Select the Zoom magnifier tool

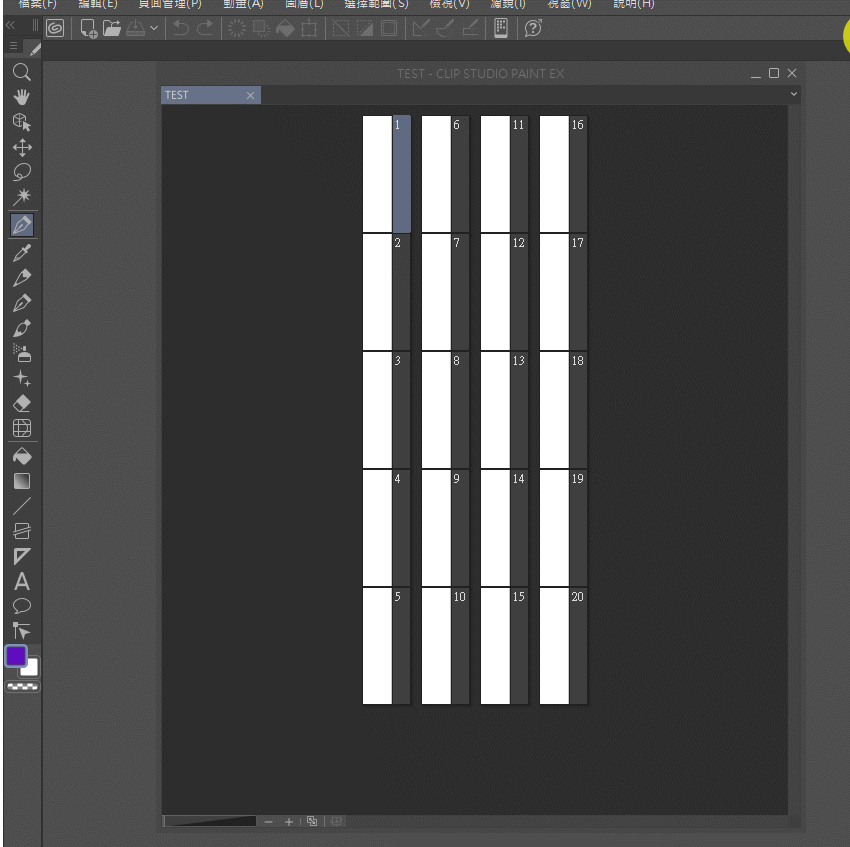tap(22, 72)
